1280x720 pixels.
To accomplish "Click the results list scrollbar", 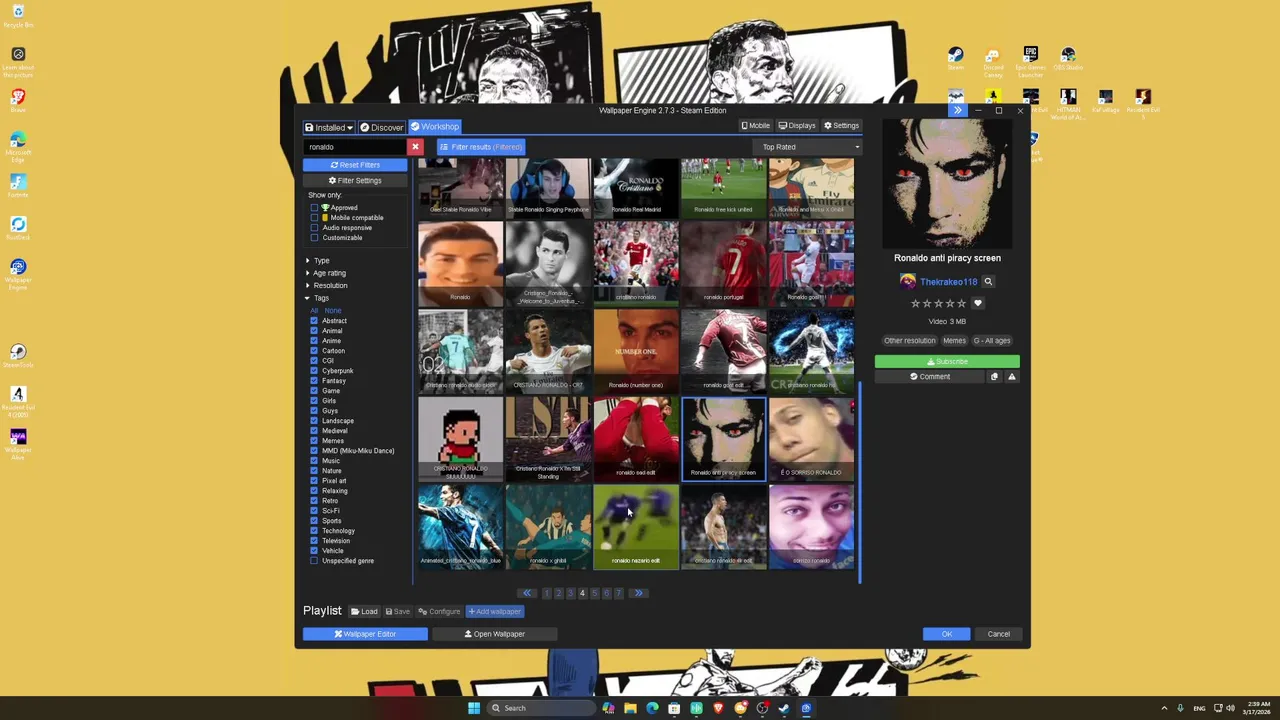I will [x=859, y=480].
